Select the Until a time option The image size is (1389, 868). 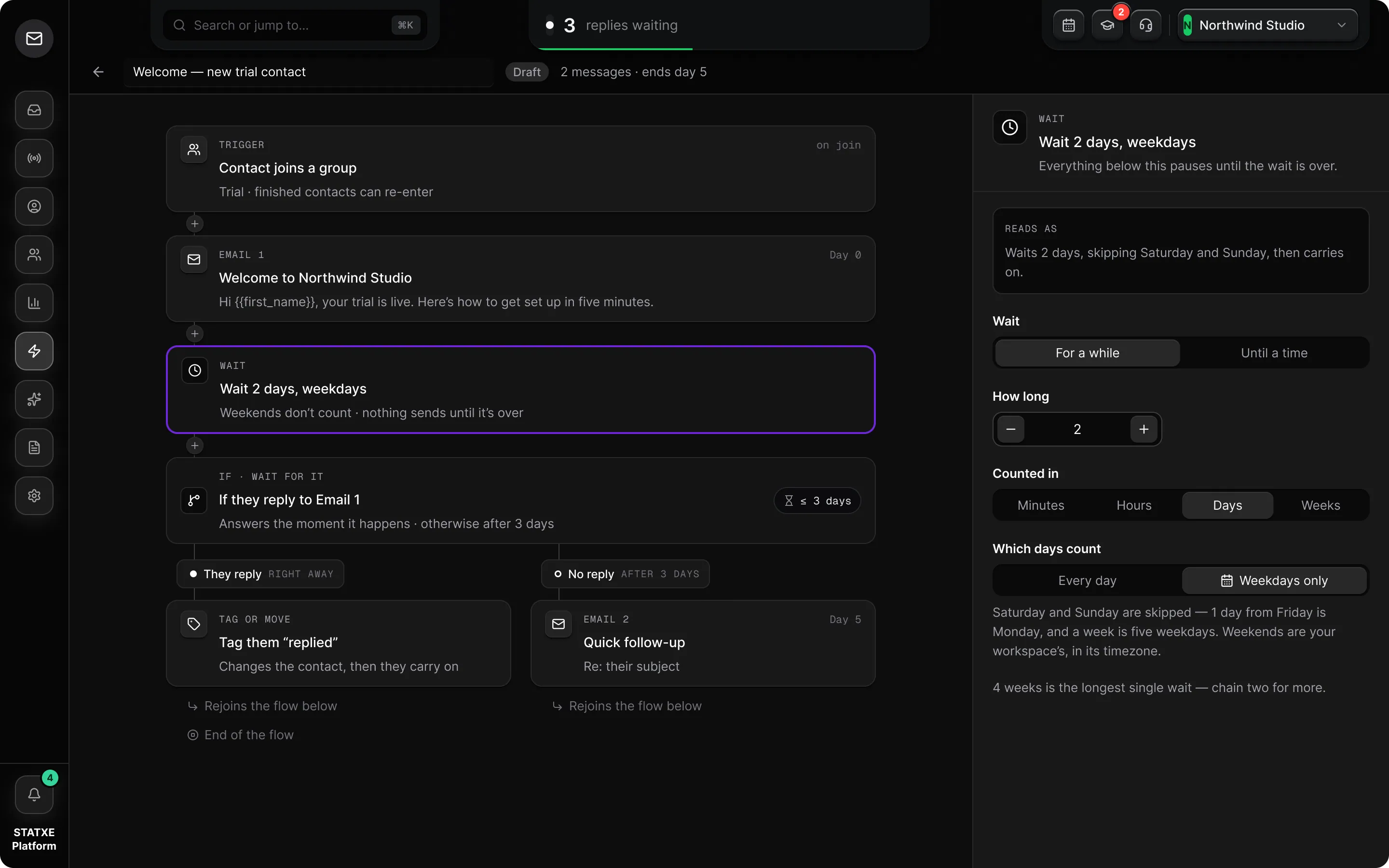click(1274, 353)
